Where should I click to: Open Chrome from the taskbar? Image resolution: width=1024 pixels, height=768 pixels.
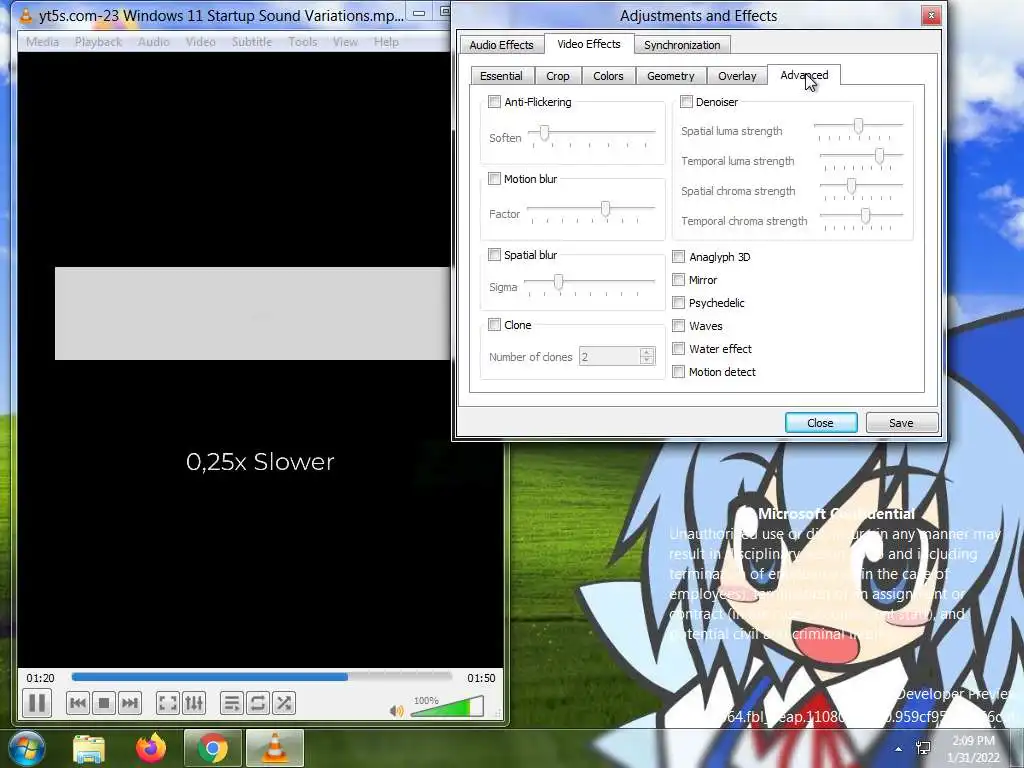point(213,748)
